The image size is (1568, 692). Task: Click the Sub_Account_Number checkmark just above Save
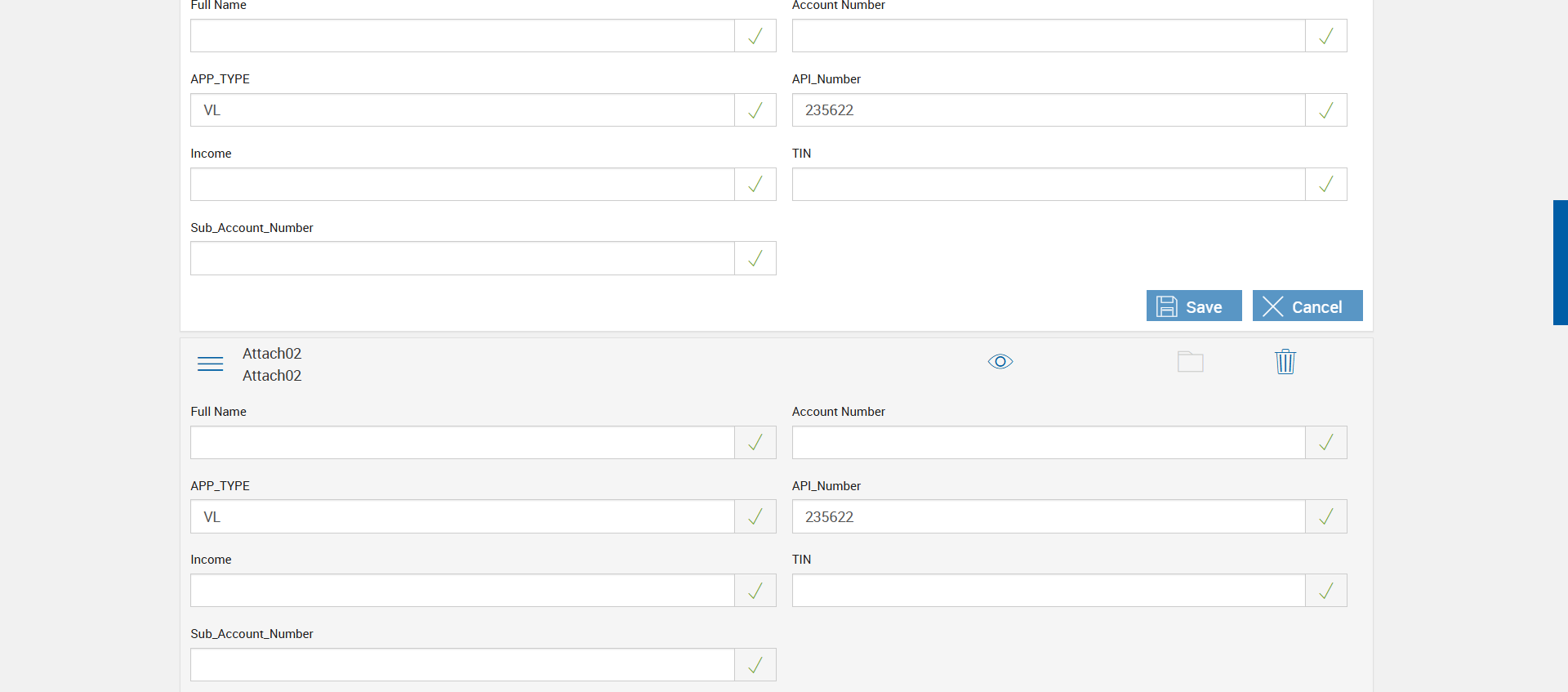[x=755, y=258]
